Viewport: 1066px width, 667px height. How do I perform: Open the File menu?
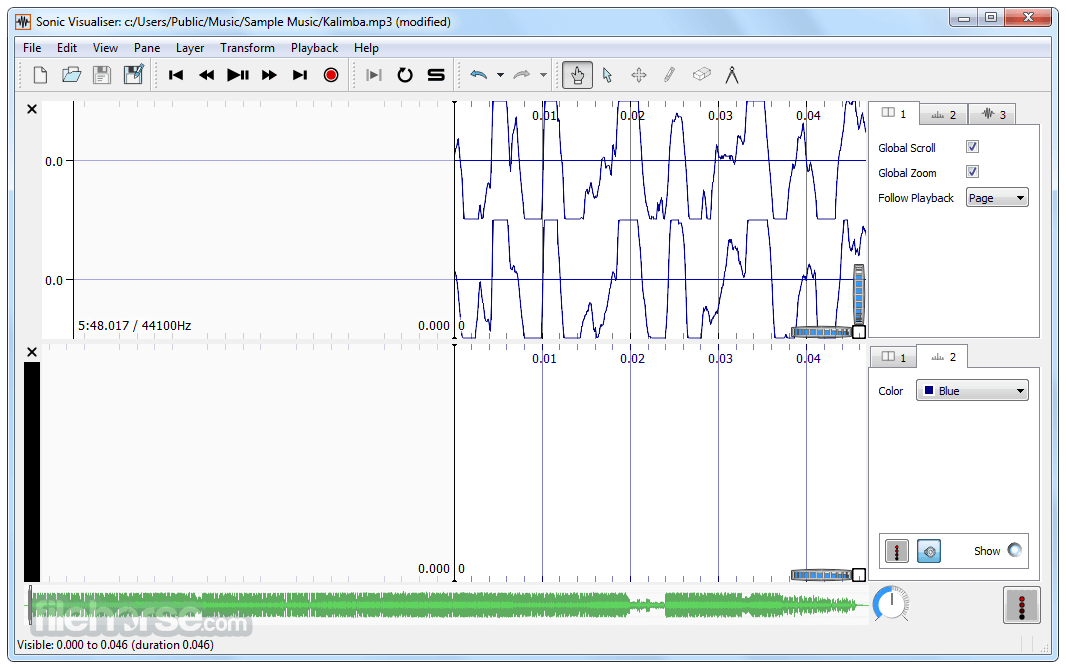pos(32,48)
